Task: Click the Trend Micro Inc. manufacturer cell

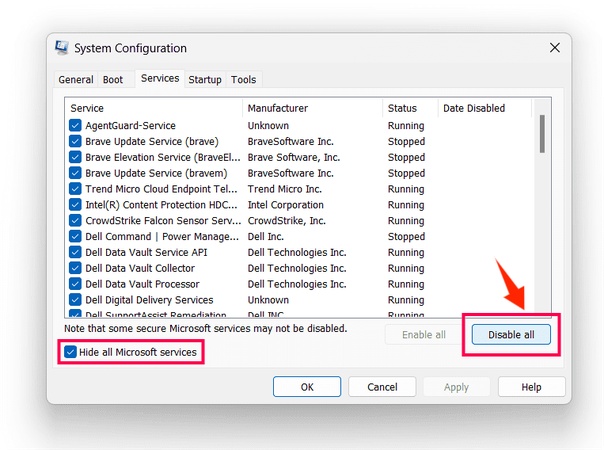Action: tap(284, 189)
